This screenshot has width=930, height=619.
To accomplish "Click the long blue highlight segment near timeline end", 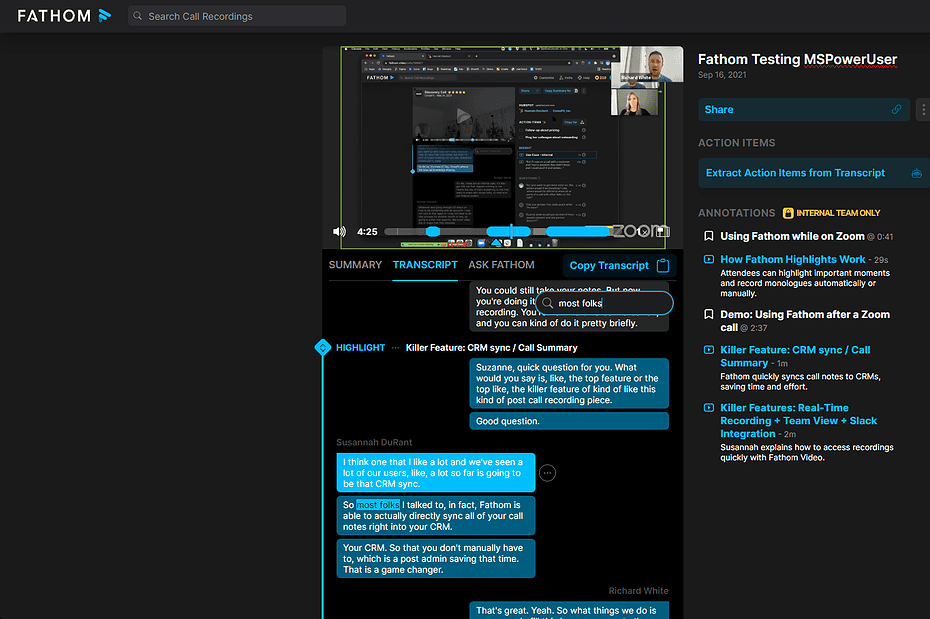I will click(578, 231).
